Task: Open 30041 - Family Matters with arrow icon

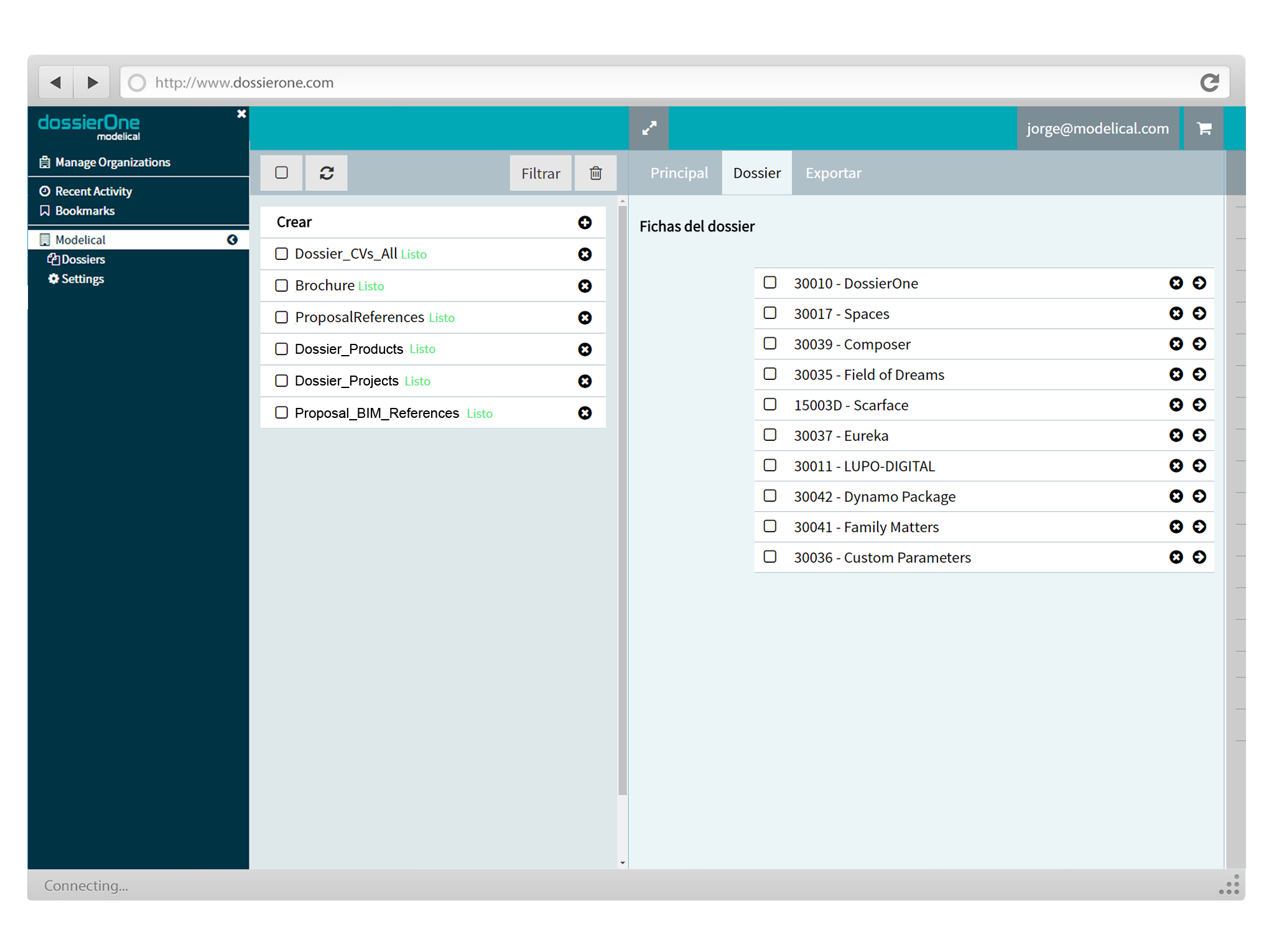Action: click(x=1199, y=527)
